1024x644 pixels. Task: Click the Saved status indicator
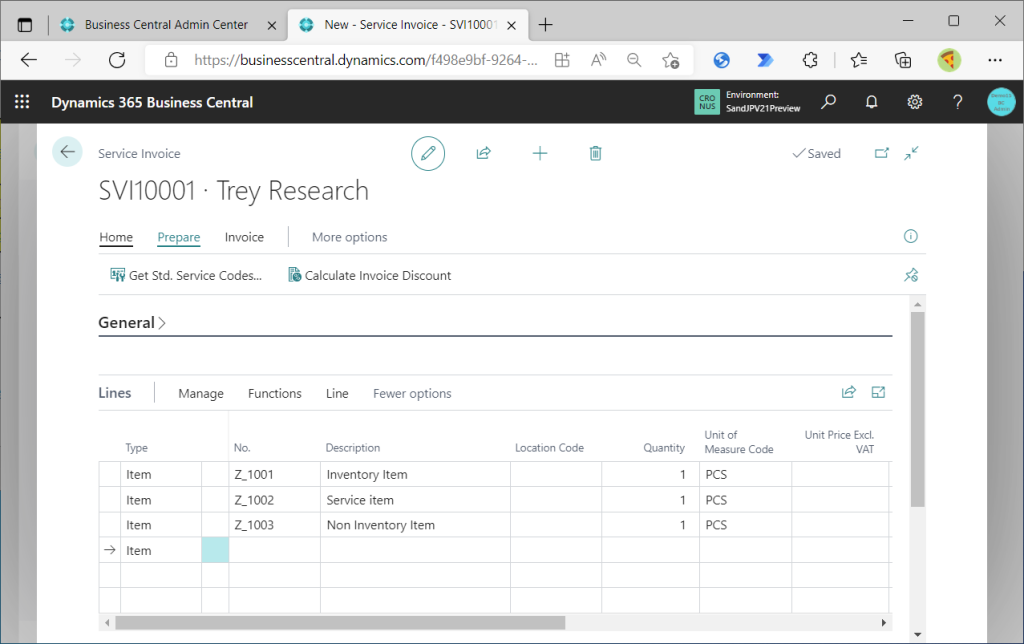[816, 153]
